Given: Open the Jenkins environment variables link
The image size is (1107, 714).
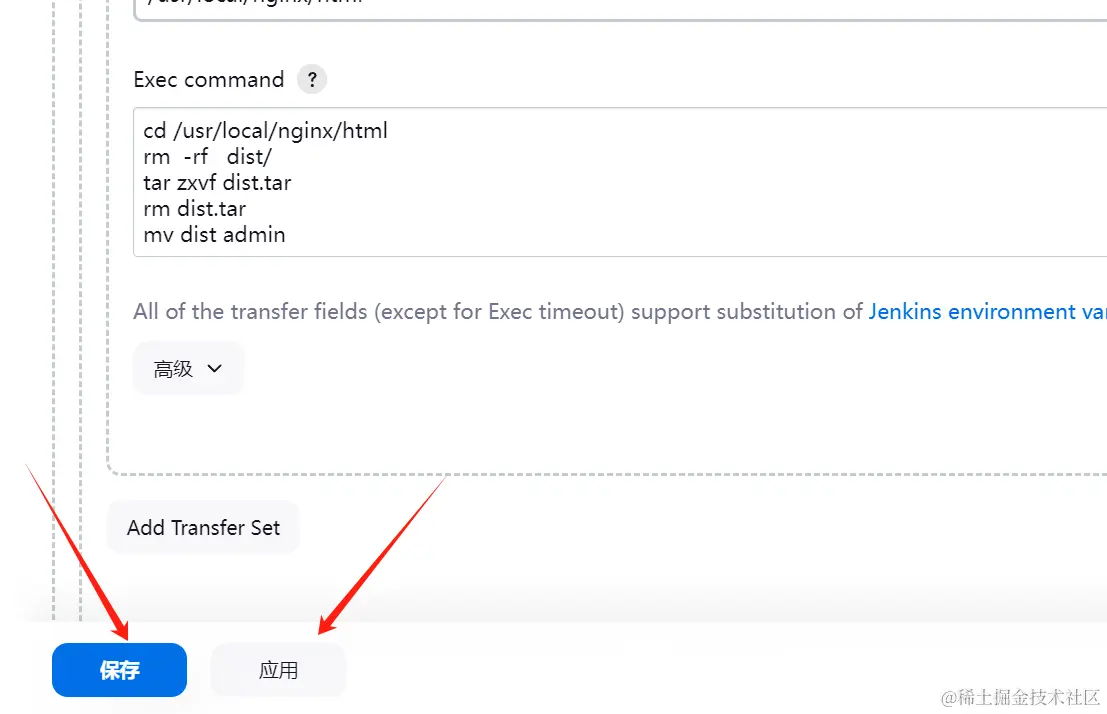Looking at the screenshot, I should [x=987, y=311].
